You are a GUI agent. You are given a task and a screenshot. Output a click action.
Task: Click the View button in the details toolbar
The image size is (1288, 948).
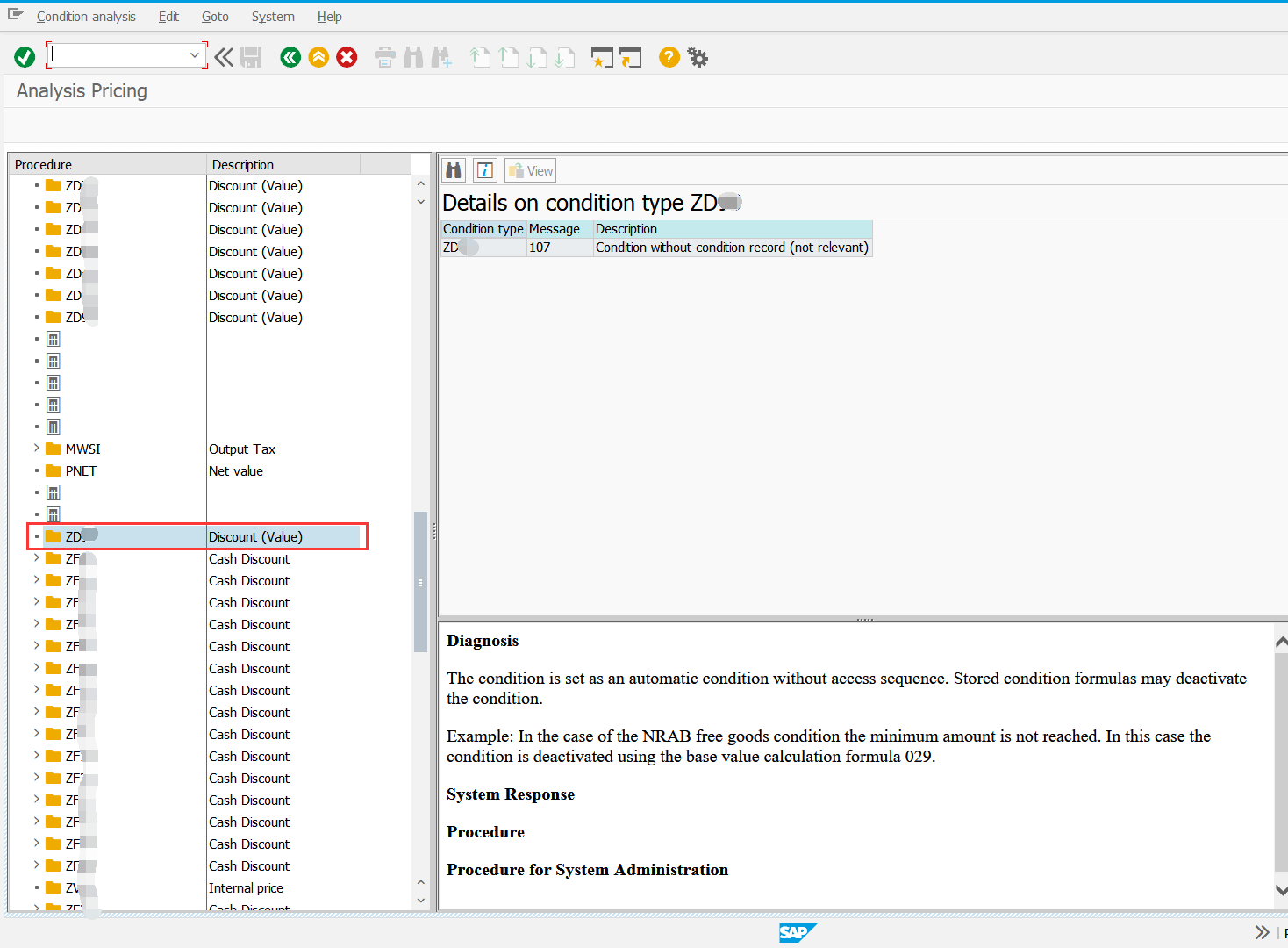click(x=530, y=170)
